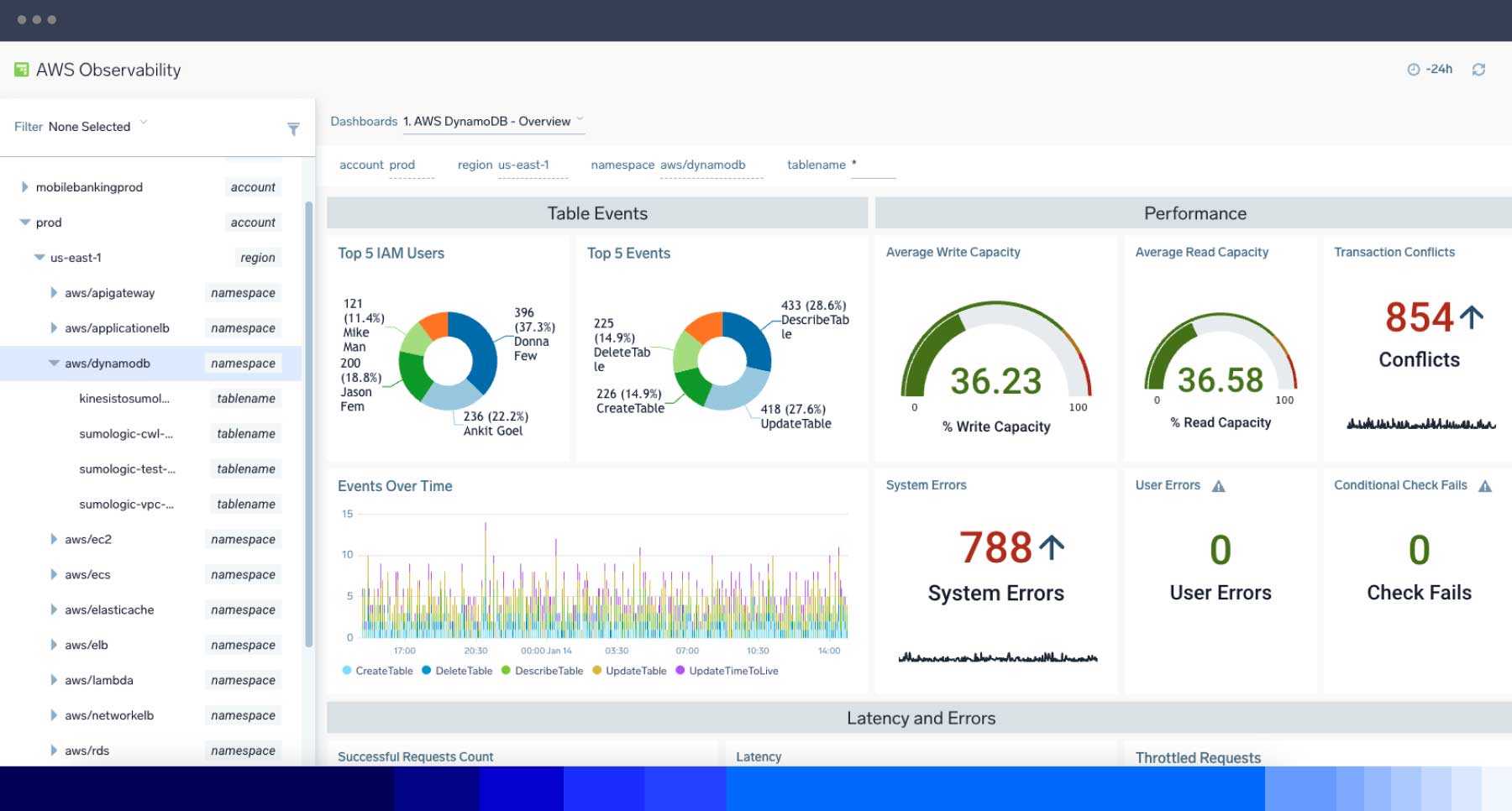This screenshot has width=1512, height=811.
Task: Refresh the dashboard with the refresh icon
Action: 1478,70
